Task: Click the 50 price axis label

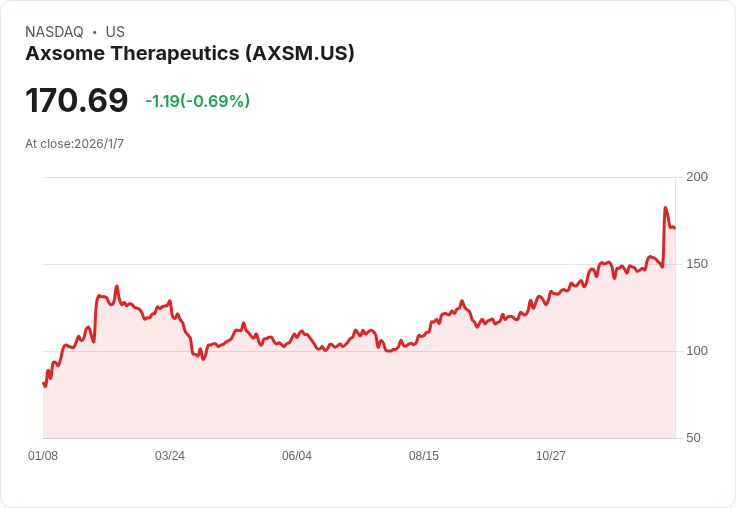Action: click(x=693, y=438)
